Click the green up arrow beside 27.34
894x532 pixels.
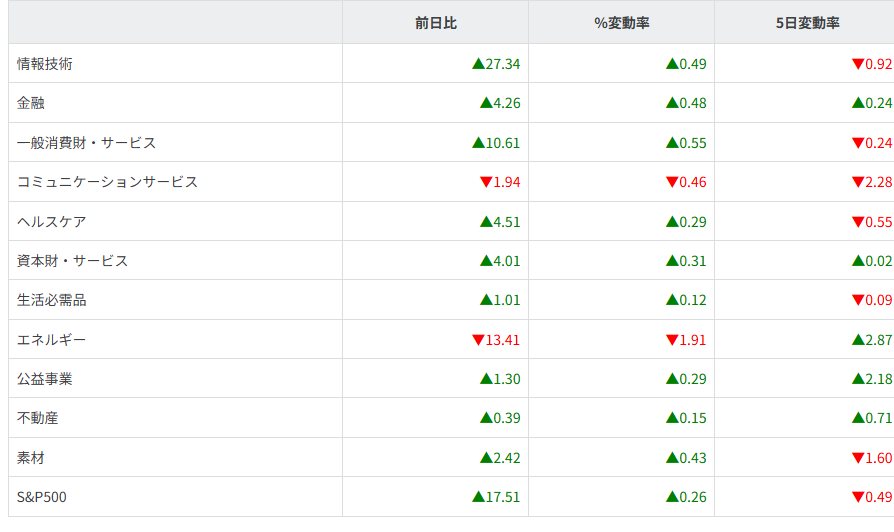coord(478,64)
